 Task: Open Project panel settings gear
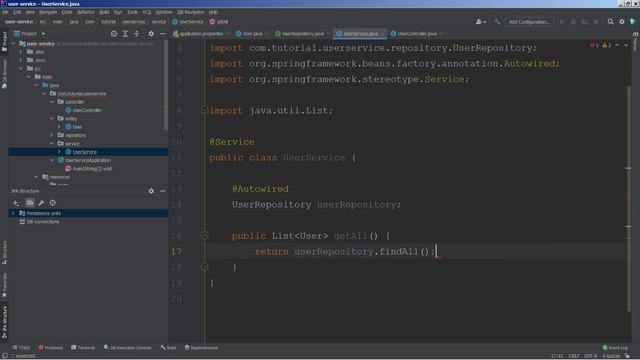[151, 34]
